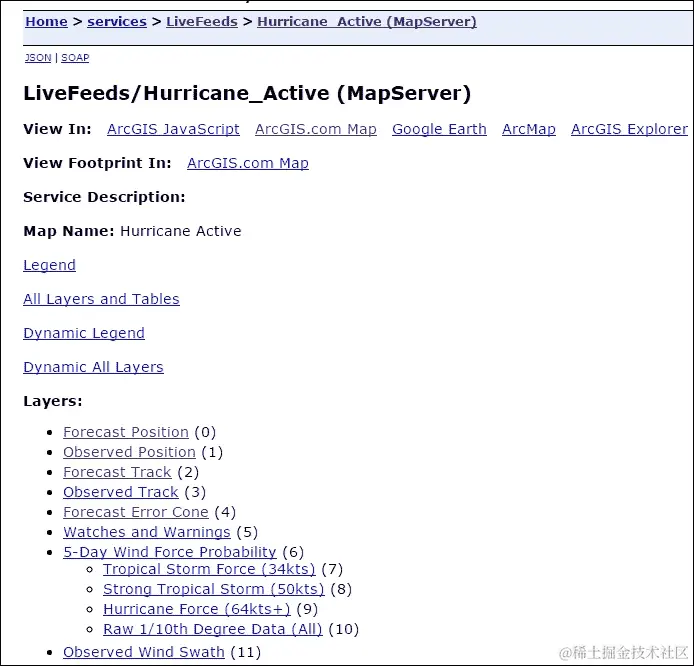Click the Map Name value Hurricane Active
The width and height of the screenshot is (694, 666).
(x=181, y=231)
